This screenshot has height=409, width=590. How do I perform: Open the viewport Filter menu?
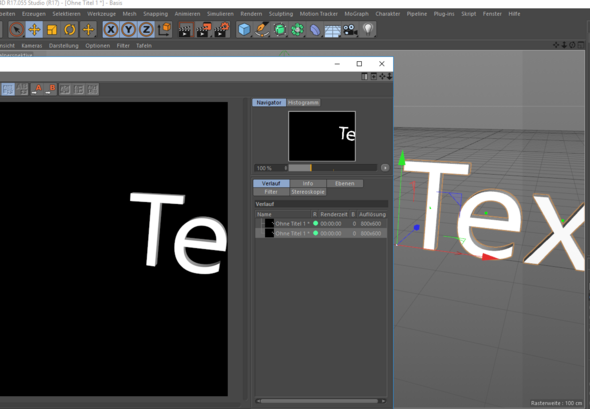coord(123,46)
